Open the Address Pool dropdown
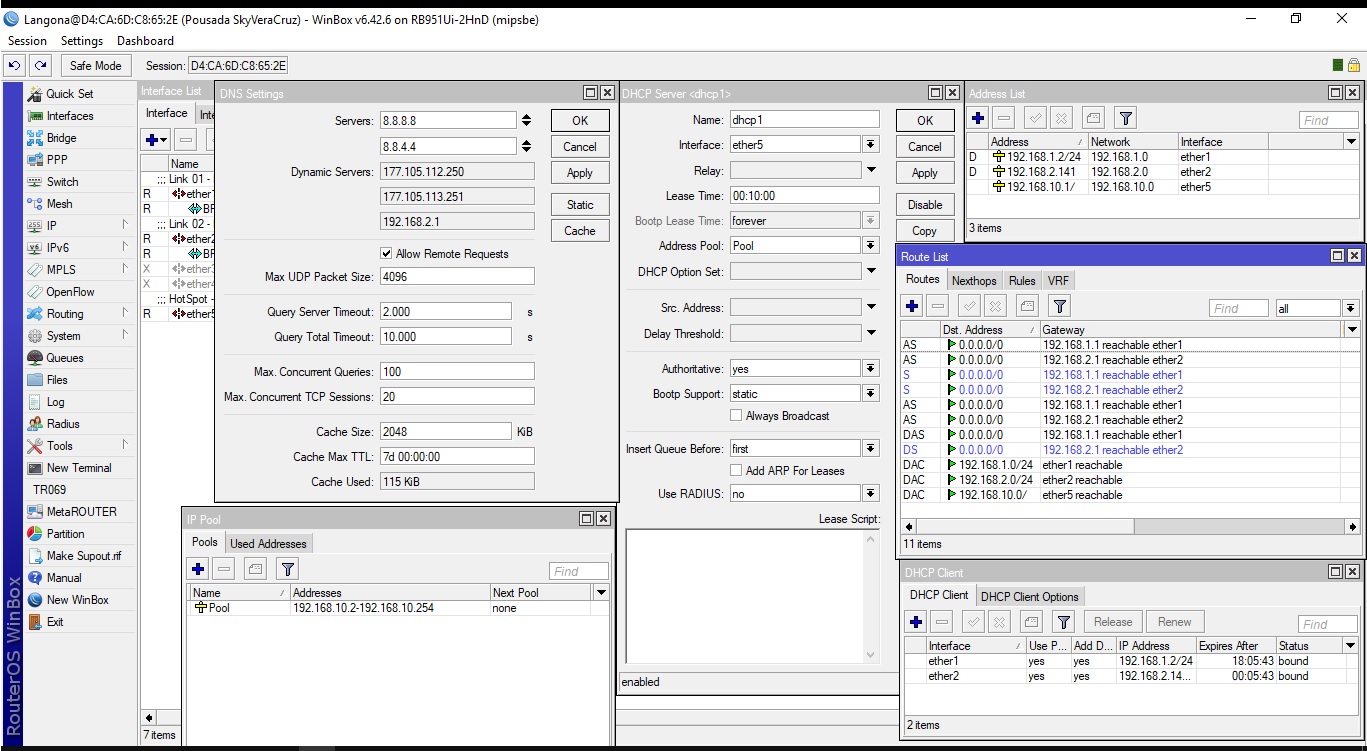The width and height of the screenshot is (1367, 751). (x=870, y=246)
